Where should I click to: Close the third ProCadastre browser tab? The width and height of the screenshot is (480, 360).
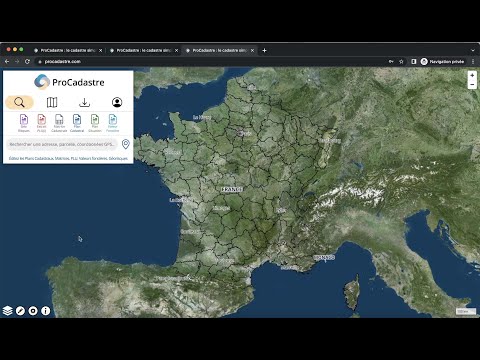(252, 50)
